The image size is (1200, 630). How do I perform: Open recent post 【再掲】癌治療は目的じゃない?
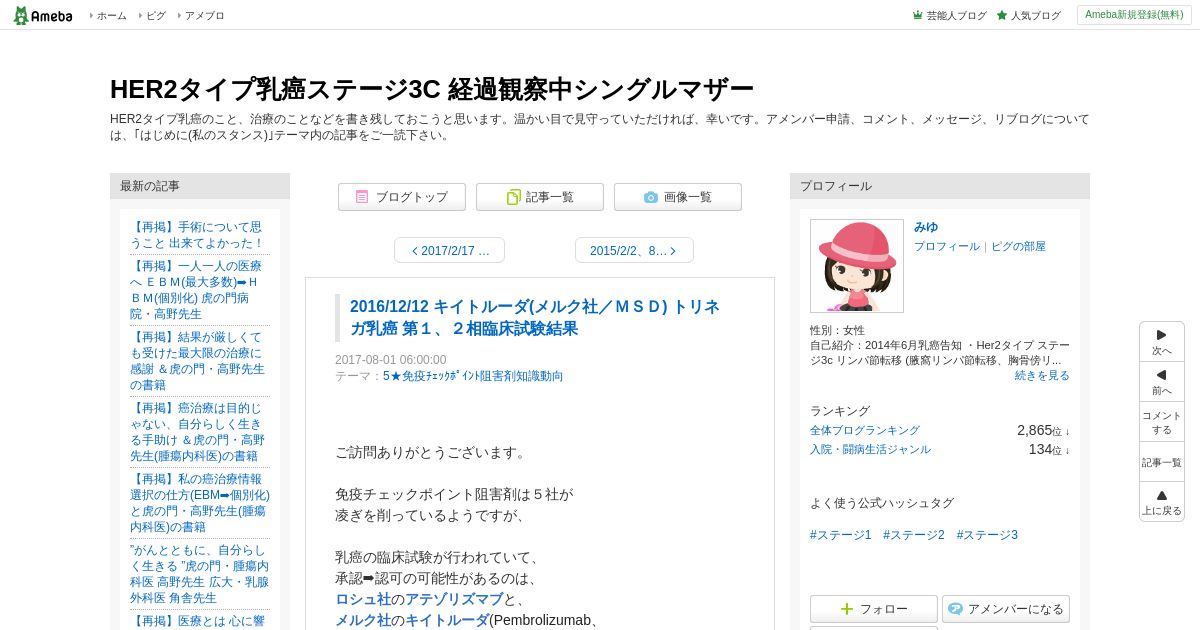pyautogui.click(x=198, y=432)
